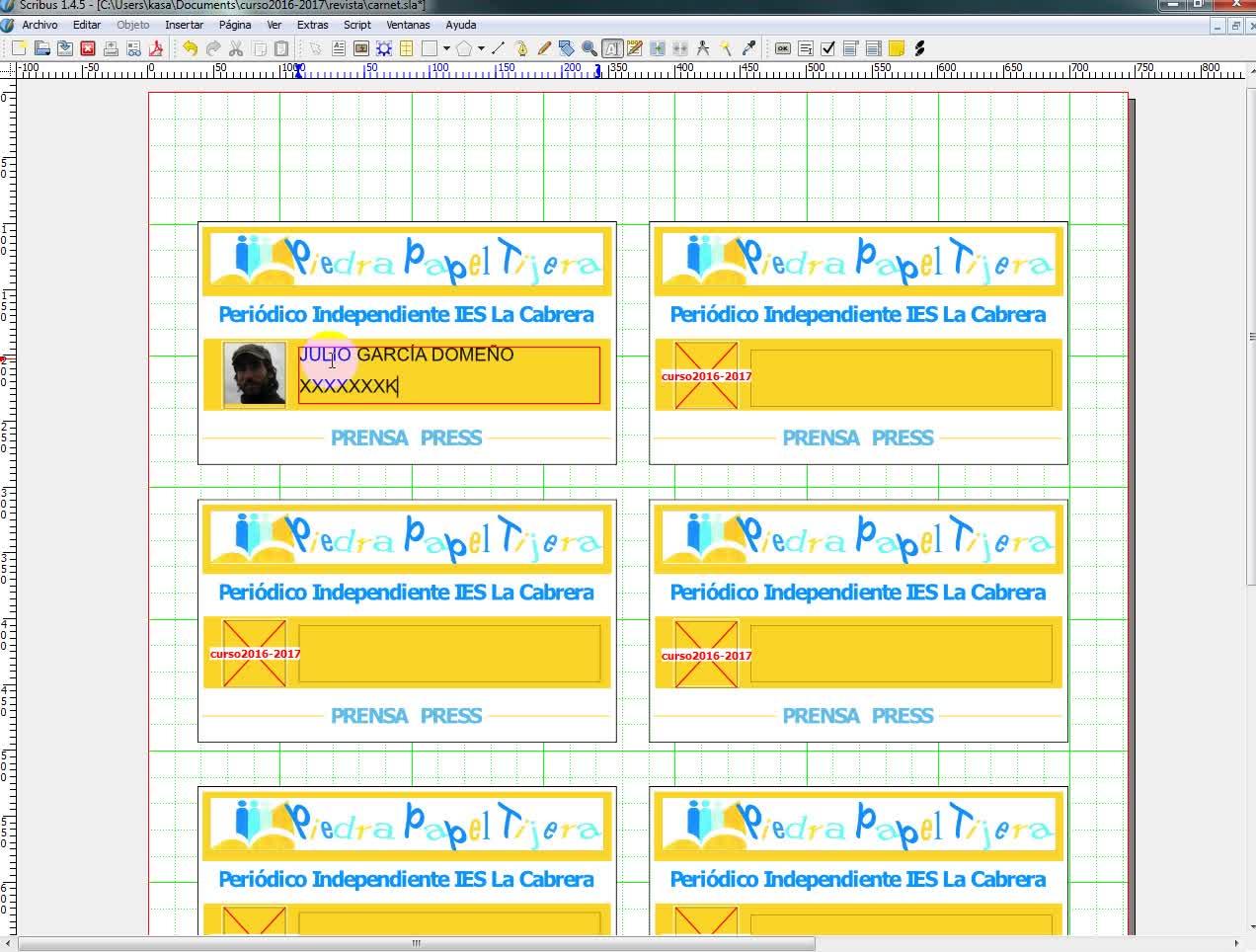Insert a Text Frame tool
This screenshot has height=952, width=1256.
[x=339, y=48]
